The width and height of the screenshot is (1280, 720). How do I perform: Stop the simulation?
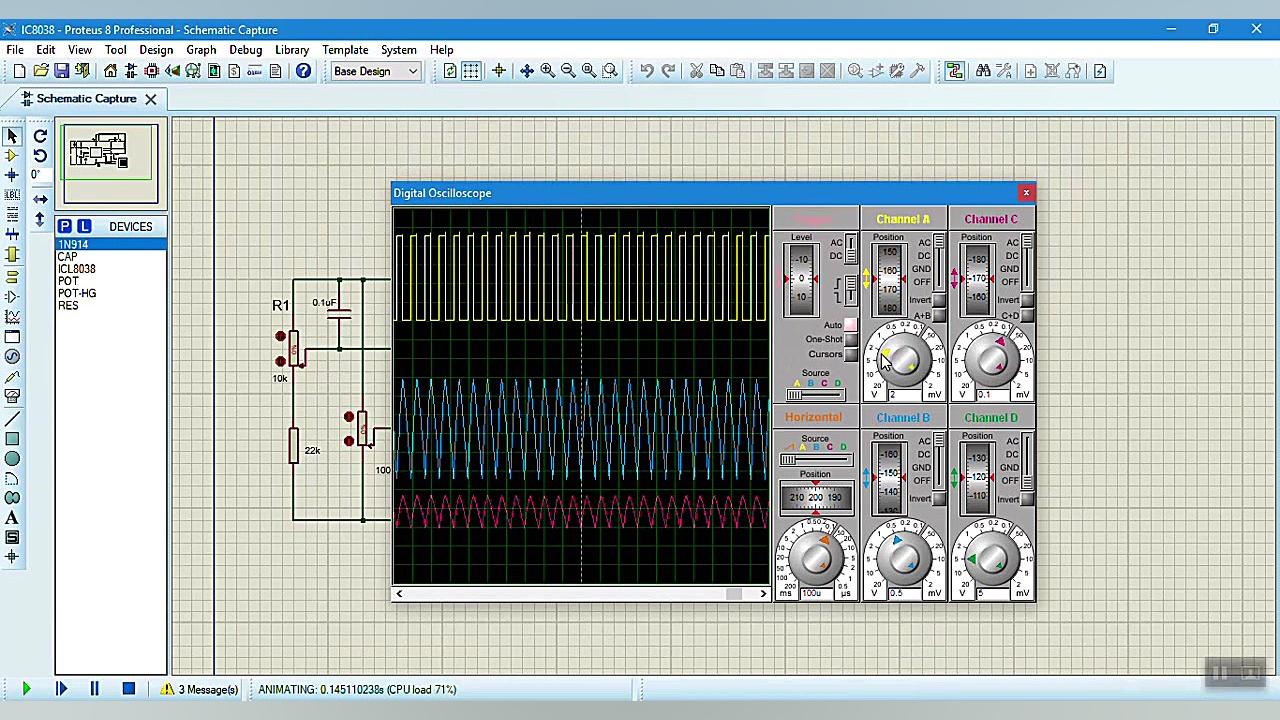pos(128,689)
